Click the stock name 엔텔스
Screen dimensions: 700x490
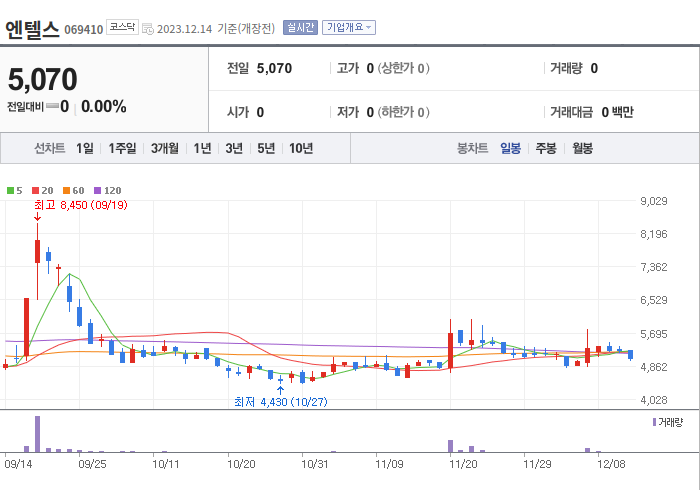[32, 29]
